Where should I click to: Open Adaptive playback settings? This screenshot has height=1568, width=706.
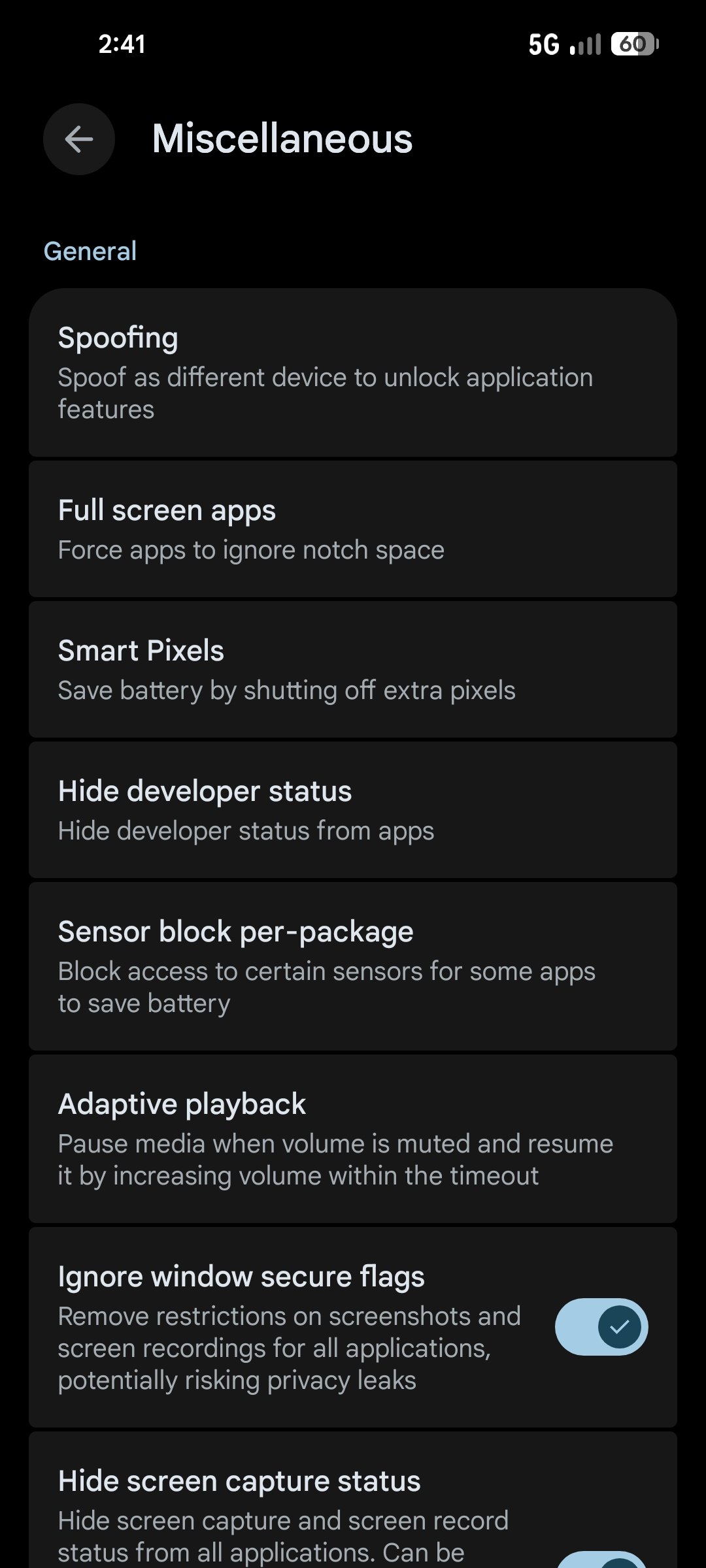click(353, 1139)
